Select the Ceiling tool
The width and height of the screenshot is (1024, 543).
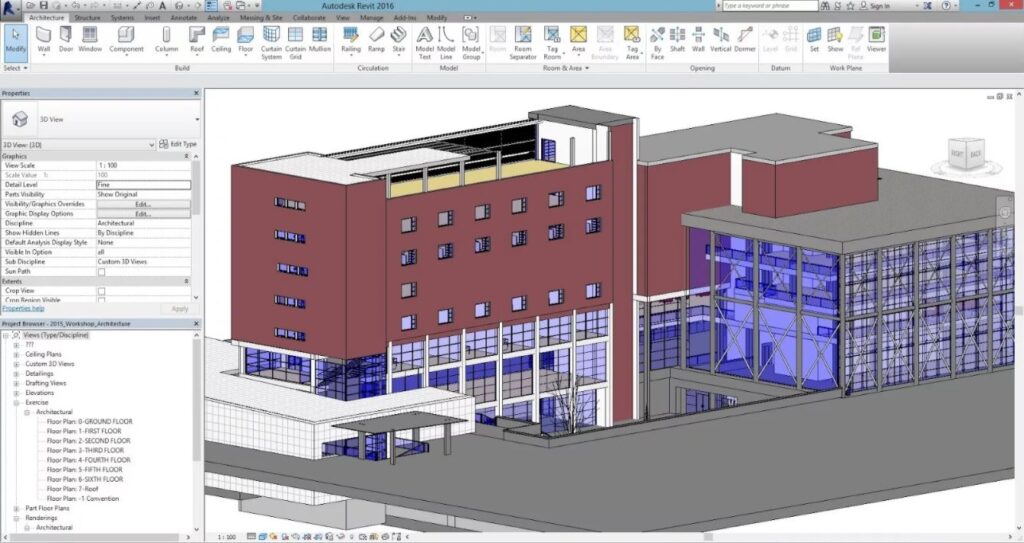coord(221,41)
